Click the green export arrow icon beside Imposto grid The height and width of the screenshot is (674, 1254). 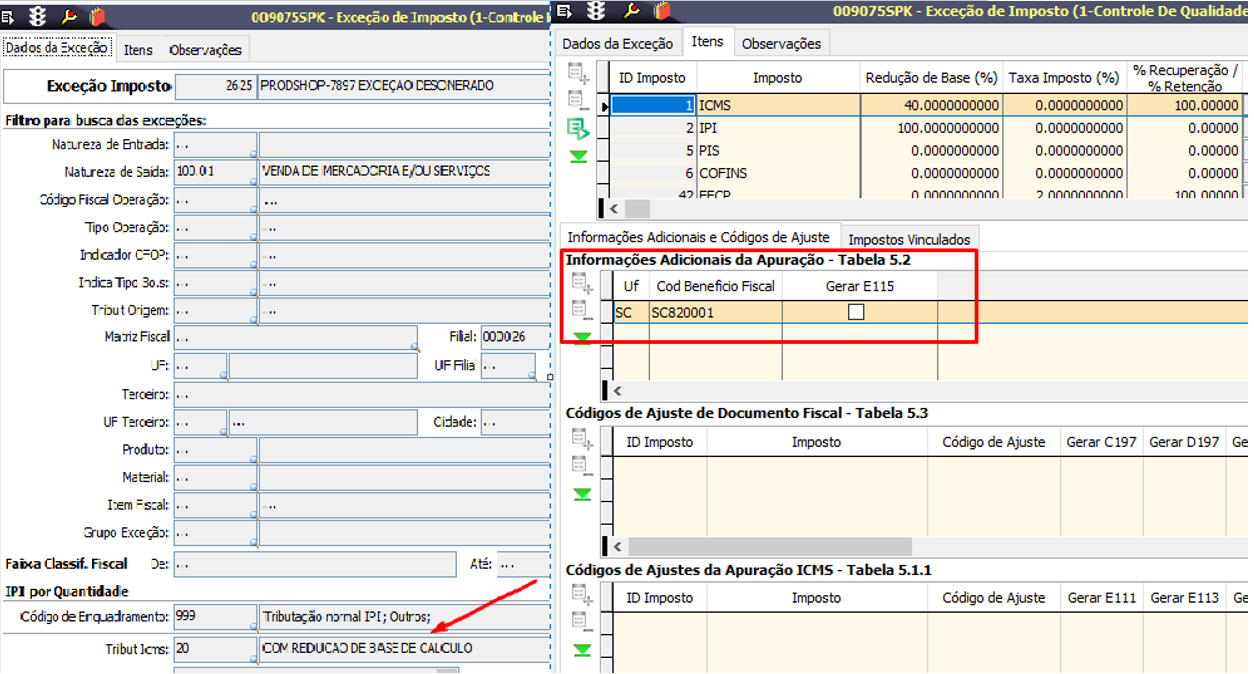[x=579, y=128]
